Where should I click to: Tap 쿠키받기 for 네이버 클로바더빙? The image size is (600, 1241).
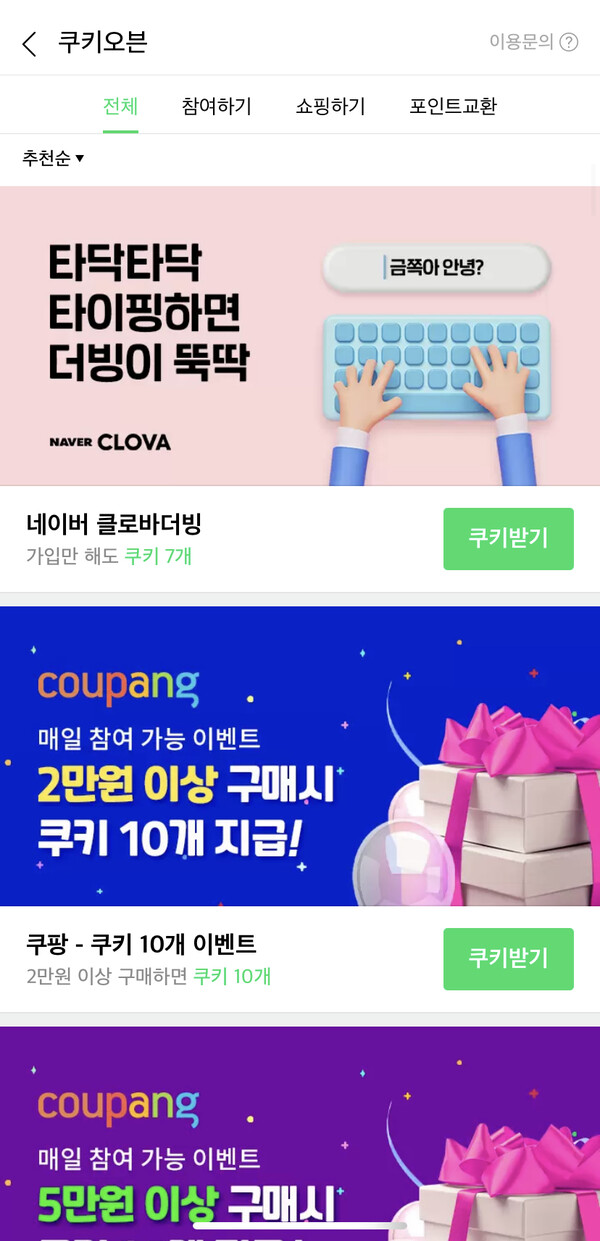[x=508, y=539]
